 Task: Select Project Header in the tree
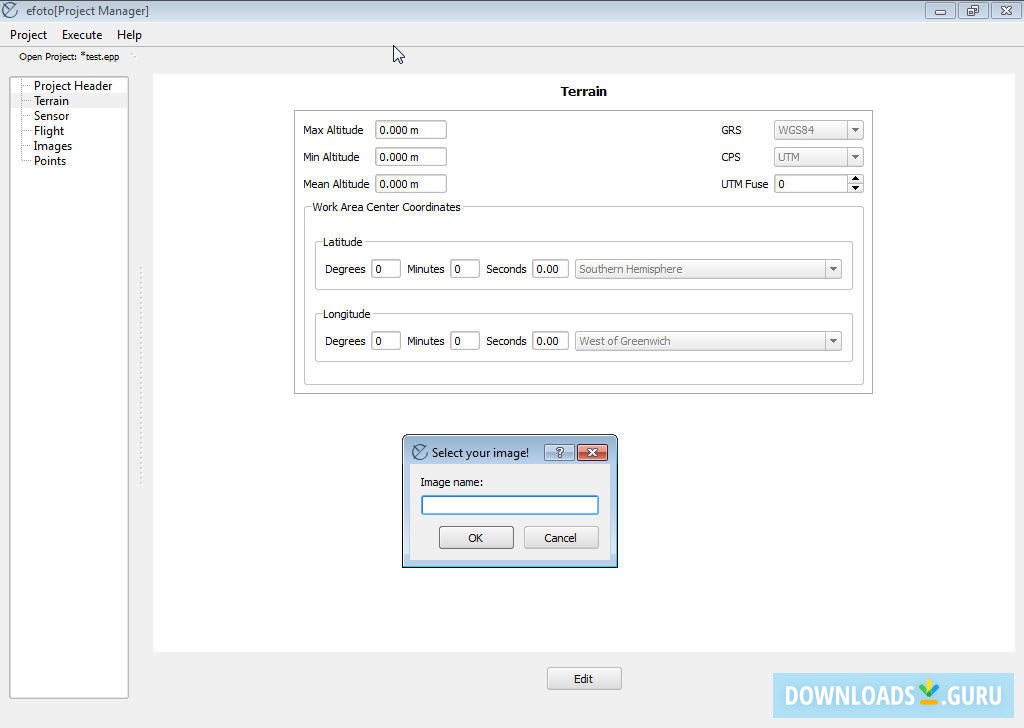click(72, 86)
